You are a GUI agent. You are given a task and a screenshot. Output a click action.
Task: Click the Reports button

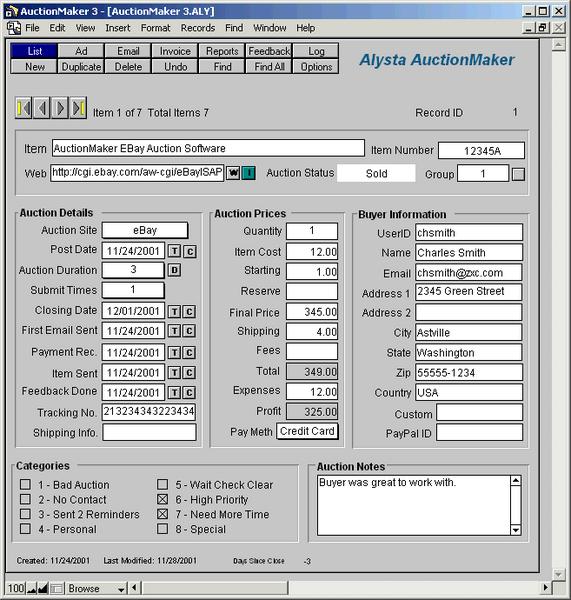[222, 51]
